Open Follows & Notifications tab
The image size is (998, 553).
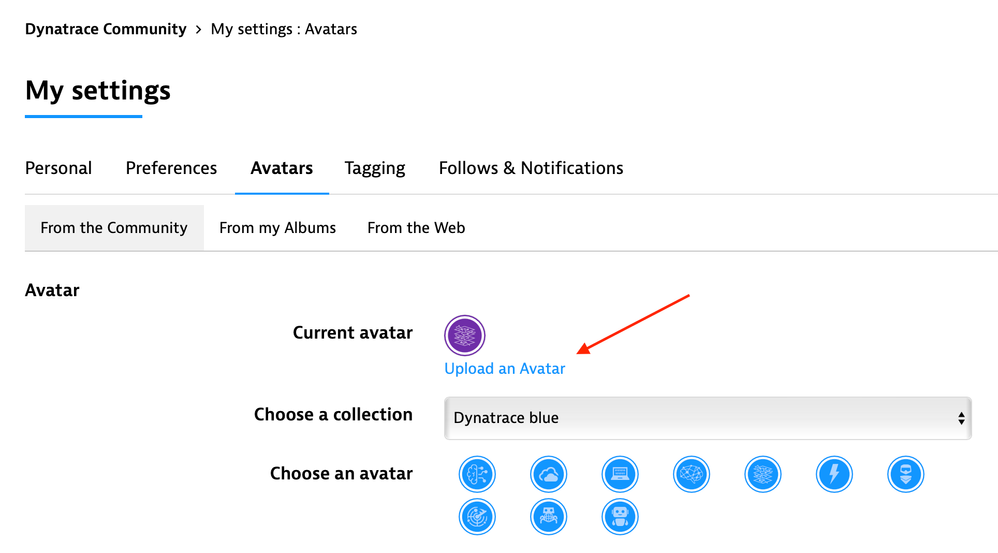pyautogui.click(x=531, y=168)
